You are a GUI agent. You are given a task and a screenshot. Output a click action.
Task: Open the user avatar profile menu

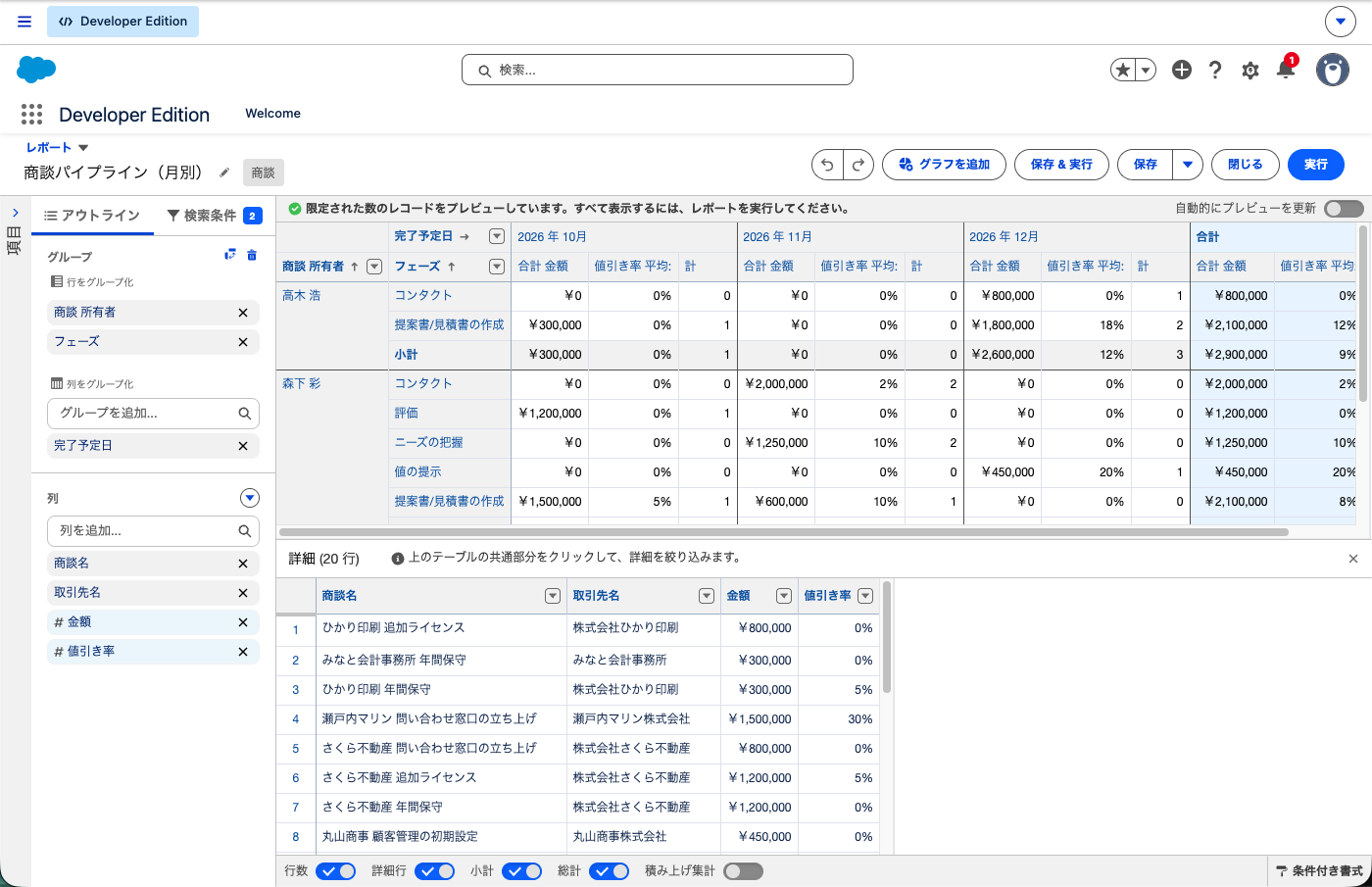pos(1333,70)
